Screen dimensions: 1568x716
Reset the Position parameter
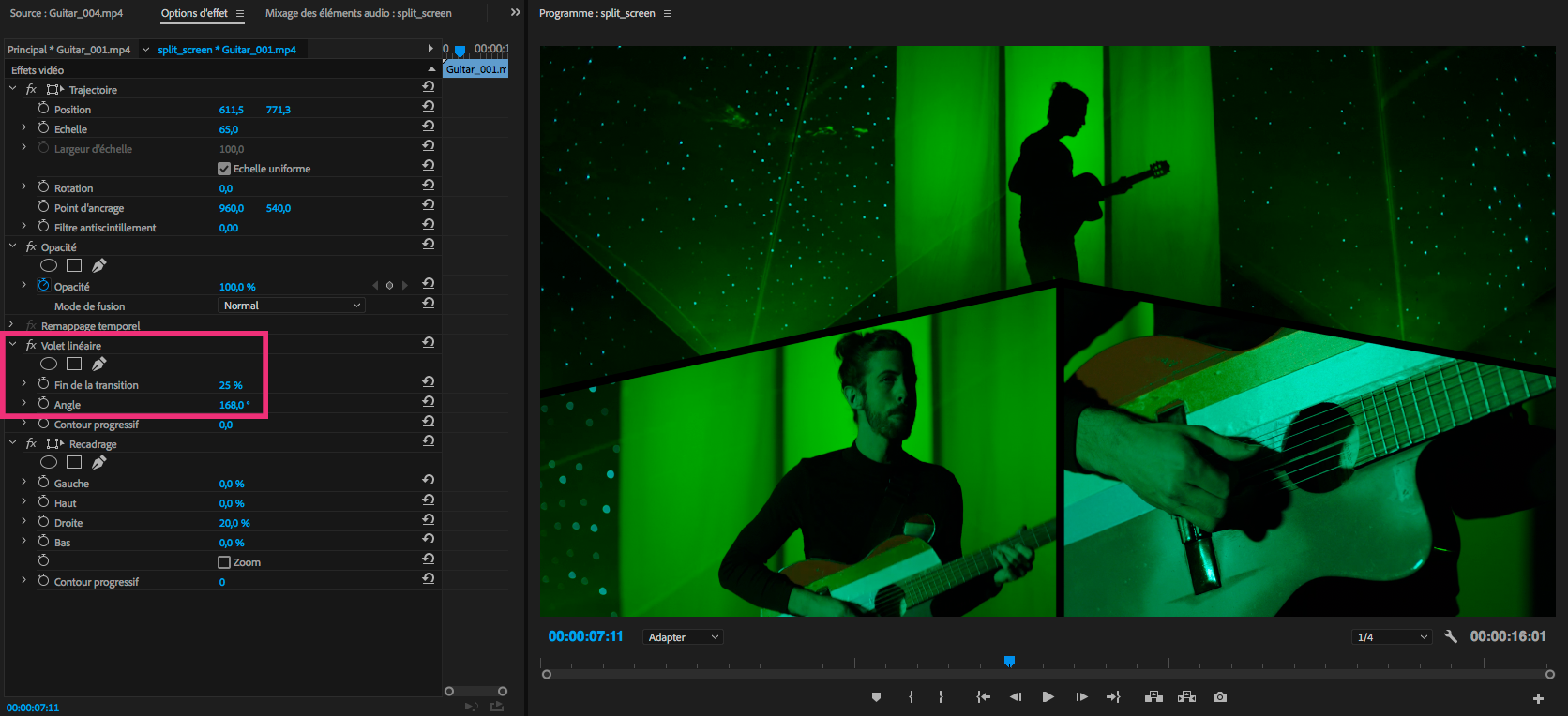(x=429, y=107)
